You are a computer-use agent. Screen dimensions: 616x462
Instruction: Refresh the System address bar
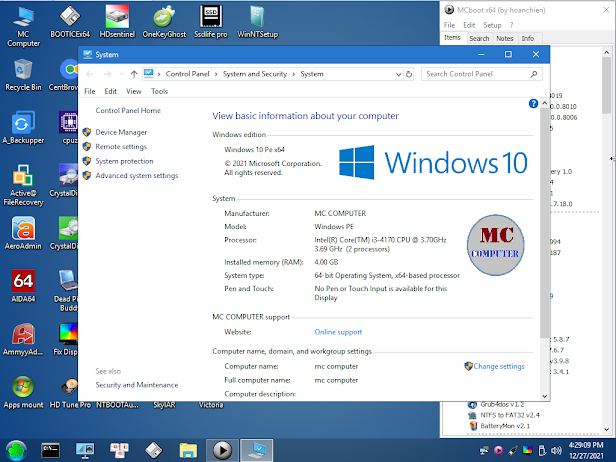coord(409,74)
